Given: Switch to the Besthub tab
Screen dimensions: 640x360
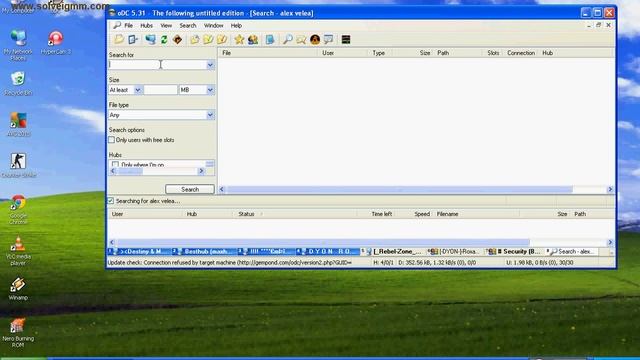Looking at the screenshot, I should tap(204, 251).
